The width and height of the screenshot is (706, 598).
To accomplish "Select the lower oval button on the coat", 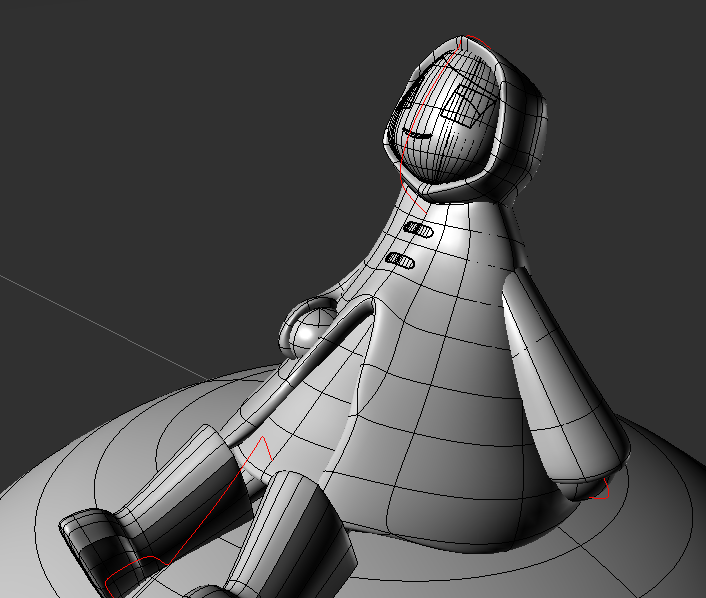I will pos(400,261).
